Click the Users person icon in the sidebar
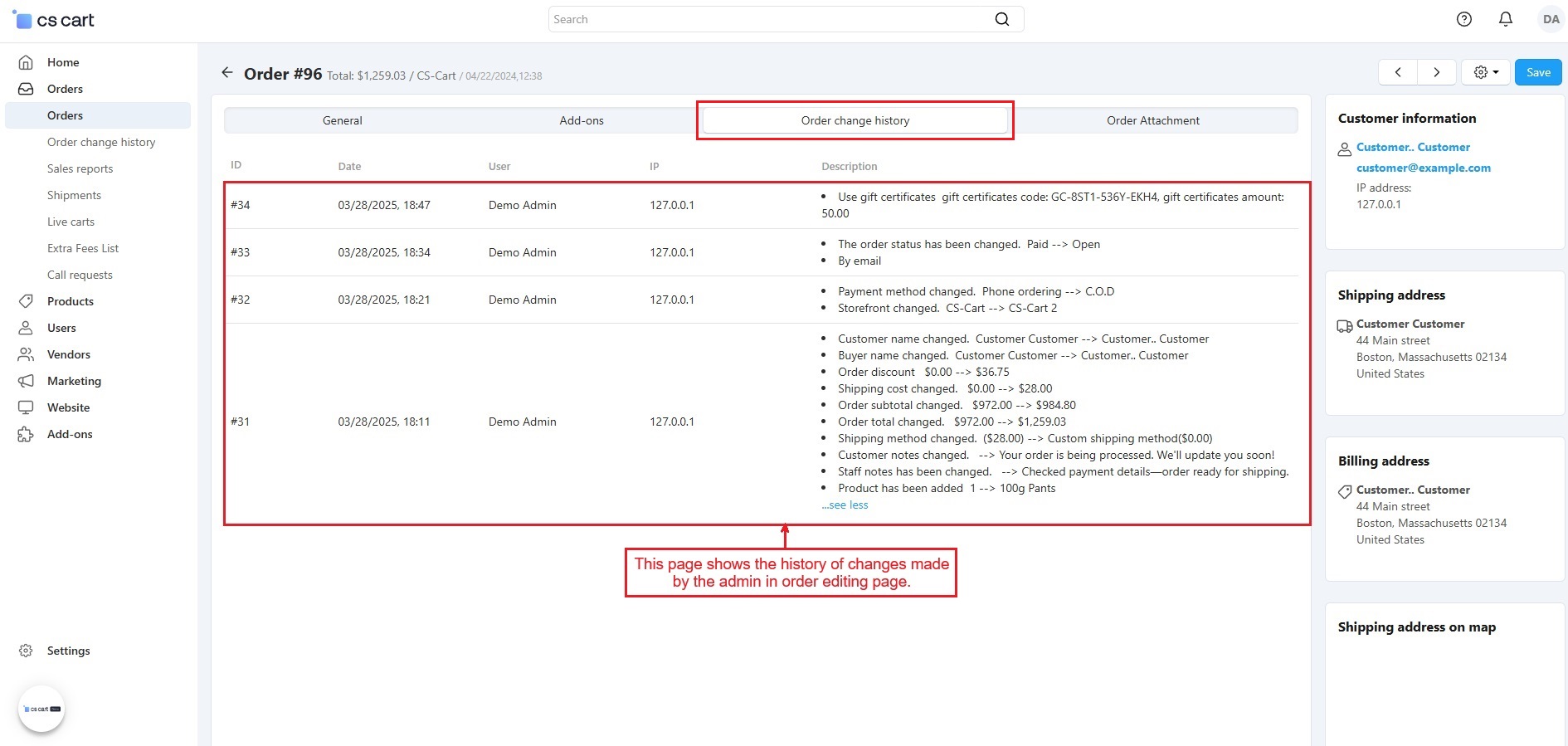Viewport: 1568px width, 746px height. tap(26, 328)
